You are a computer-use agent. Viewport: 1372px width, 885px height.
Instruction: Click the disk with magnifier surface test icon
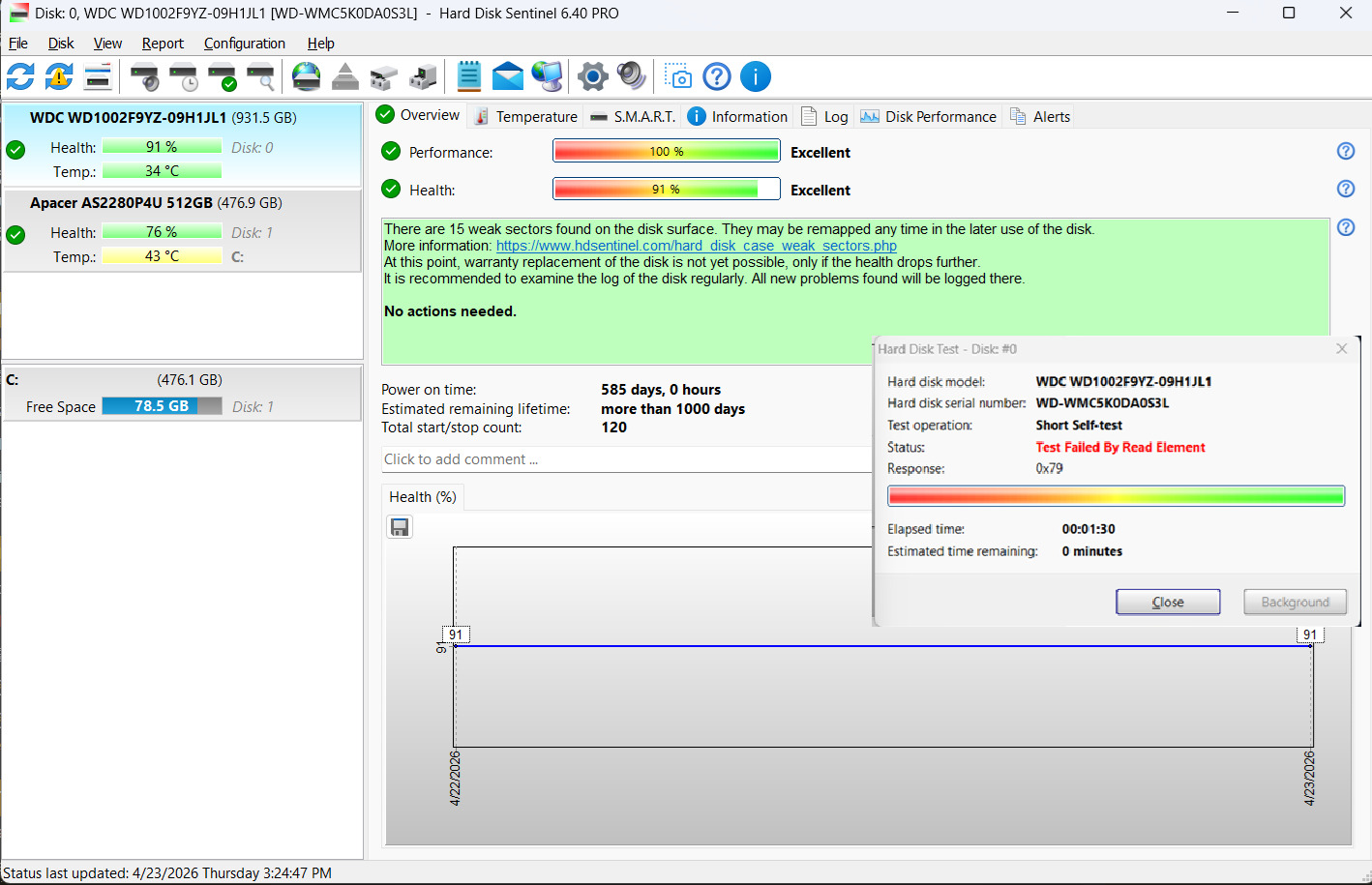pos(260,76)
